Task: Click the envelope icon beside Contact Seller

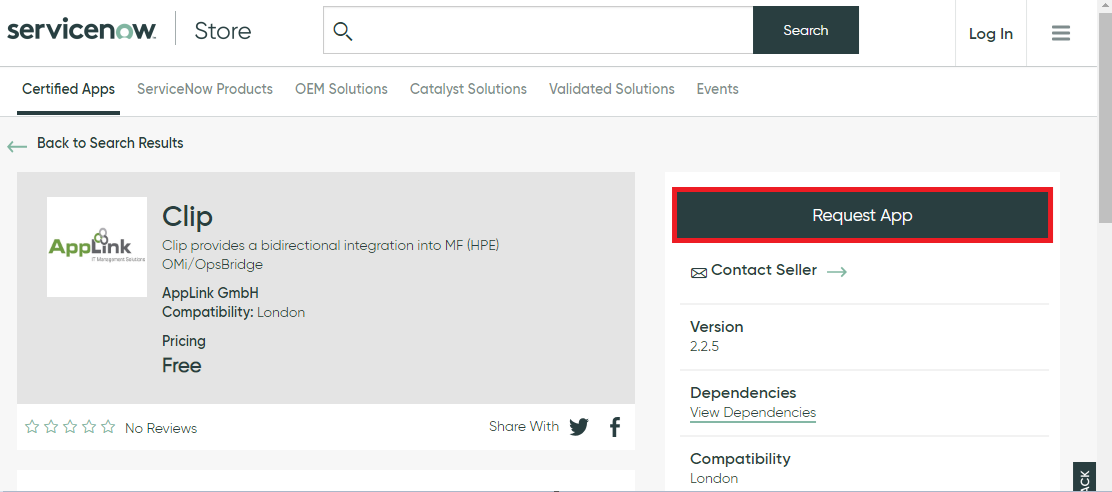Action: coord(699,273)
